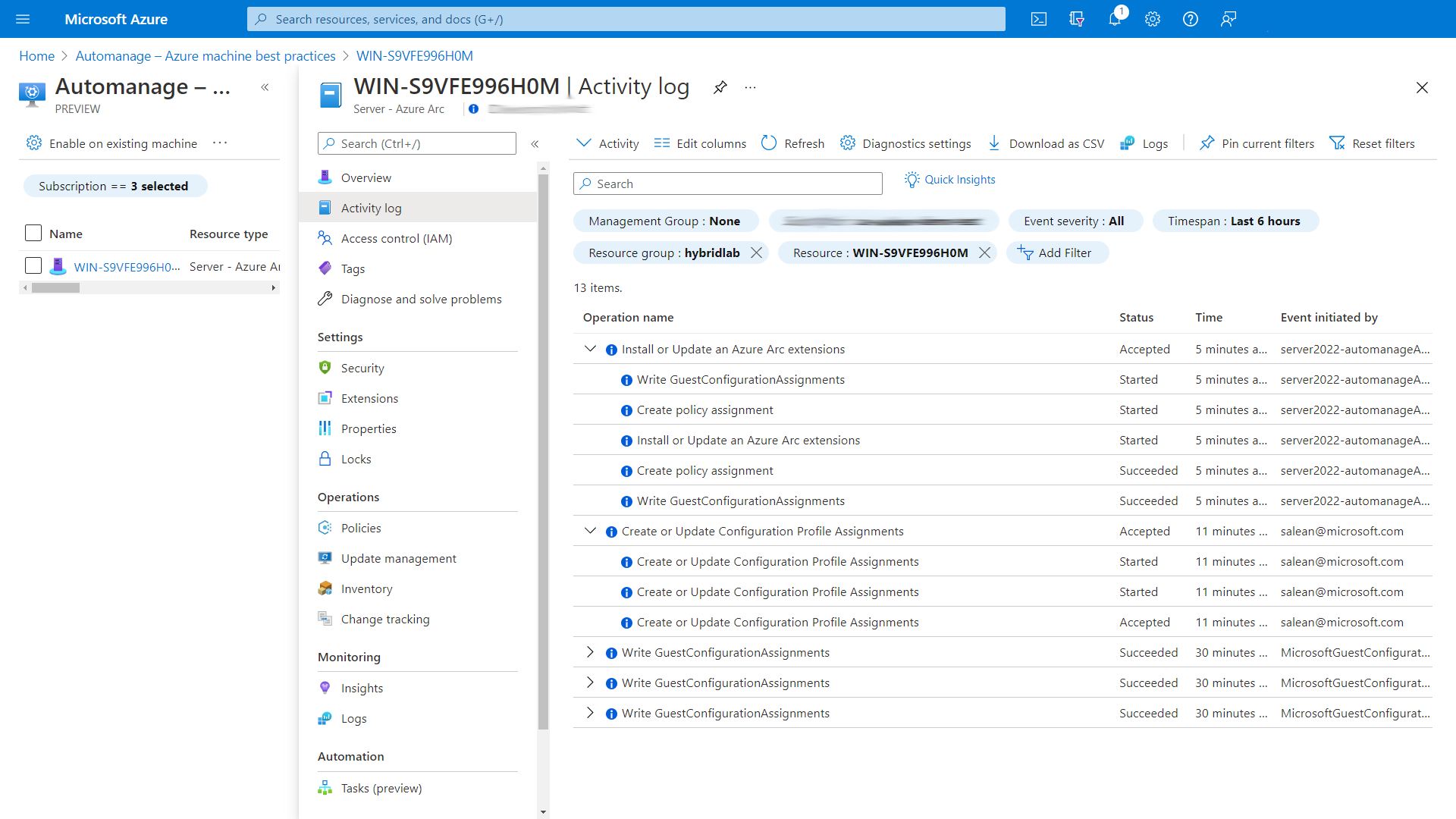Image resolution: width=1456 pixels, height=819 pixels.
Task: Open Cloud Shell from top bar
Action: (x=1039, y=19)
